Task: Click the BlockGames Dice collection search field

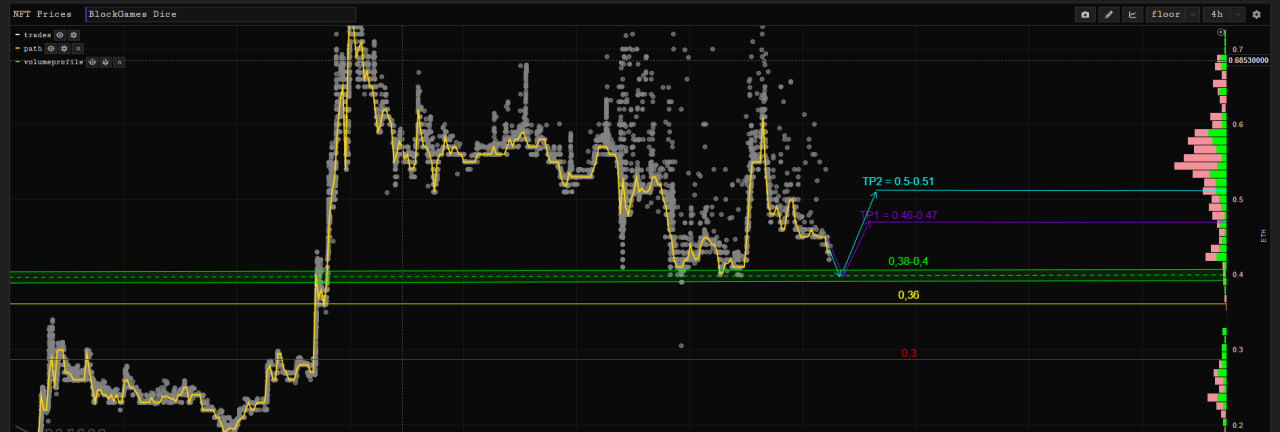Action: pos(221,14)
